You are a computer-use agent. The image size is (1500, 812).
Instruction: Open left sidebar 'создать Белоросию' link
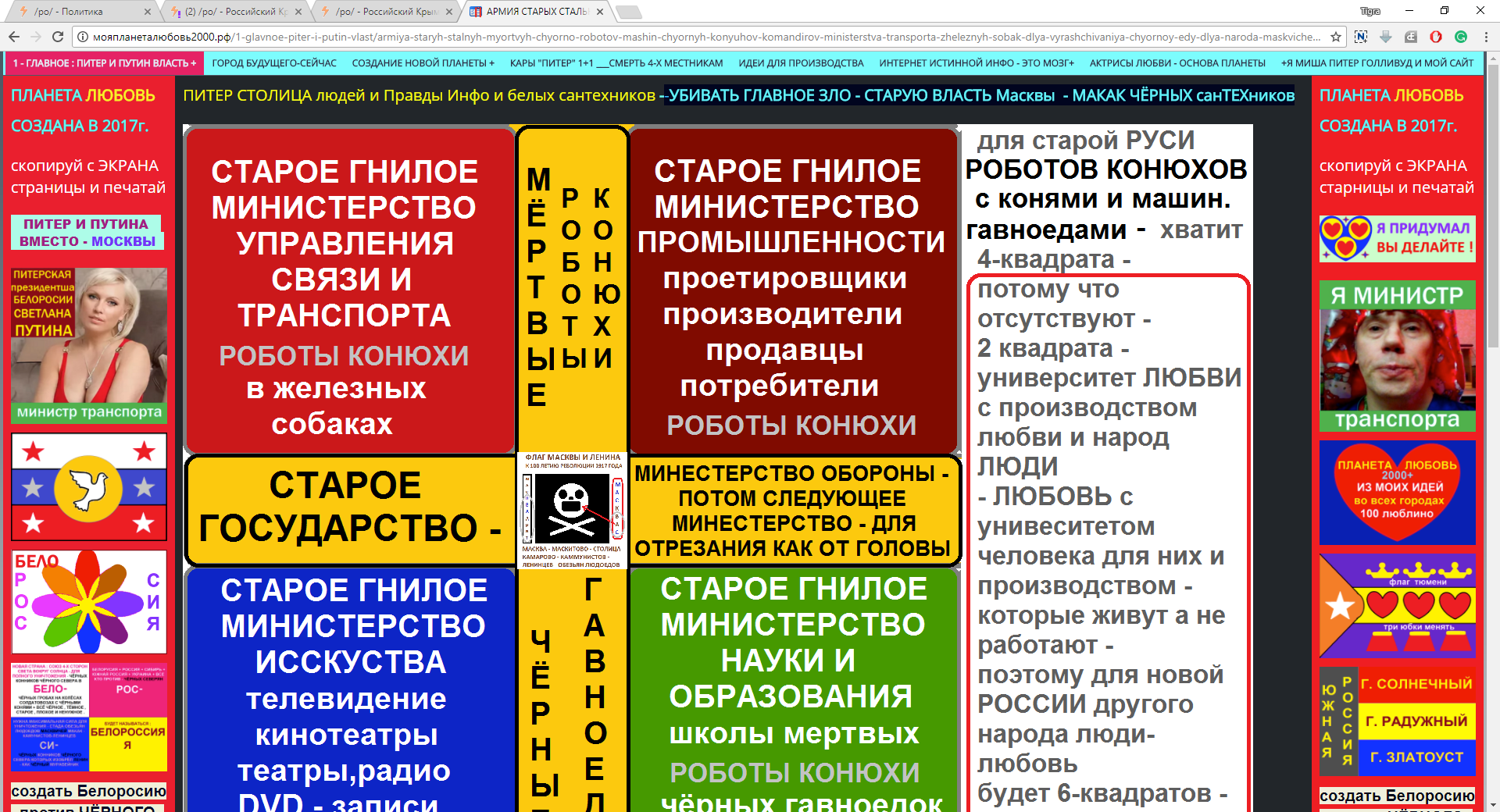[x=88, y=791]
